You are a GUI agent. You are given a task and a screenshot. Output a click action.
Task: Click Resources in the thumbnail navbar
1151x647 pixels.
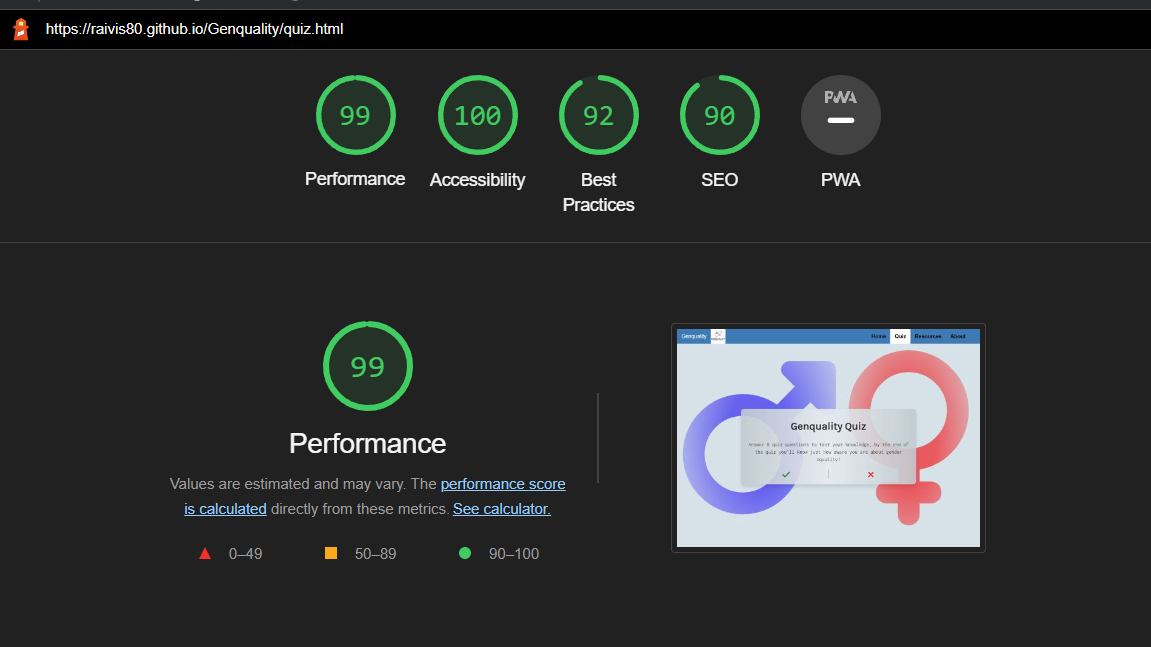(x=928, y=336)
